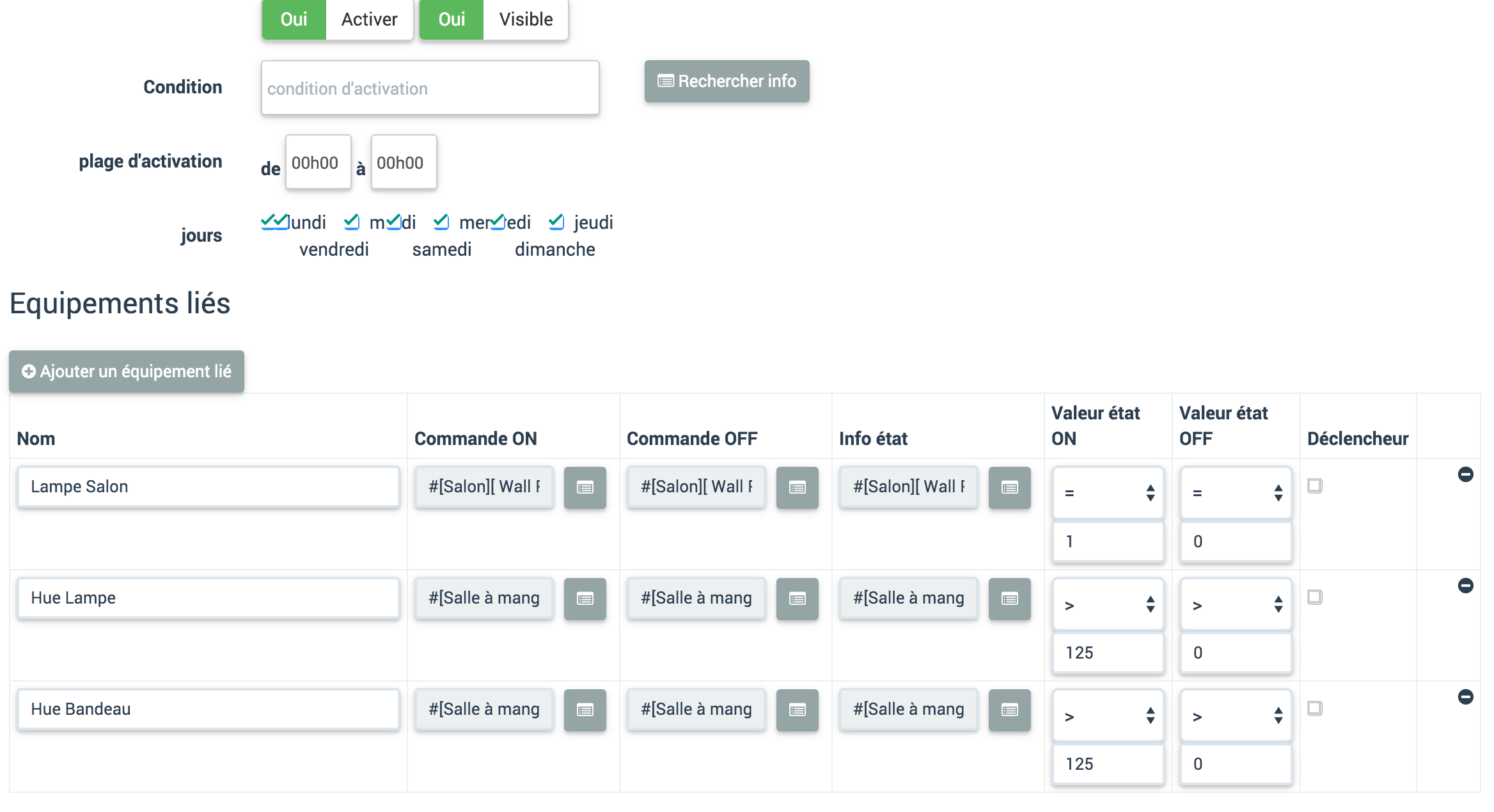Edit the Hue Bandeau name field
This screenshot has width=1494, height=812.
[208, 710]
